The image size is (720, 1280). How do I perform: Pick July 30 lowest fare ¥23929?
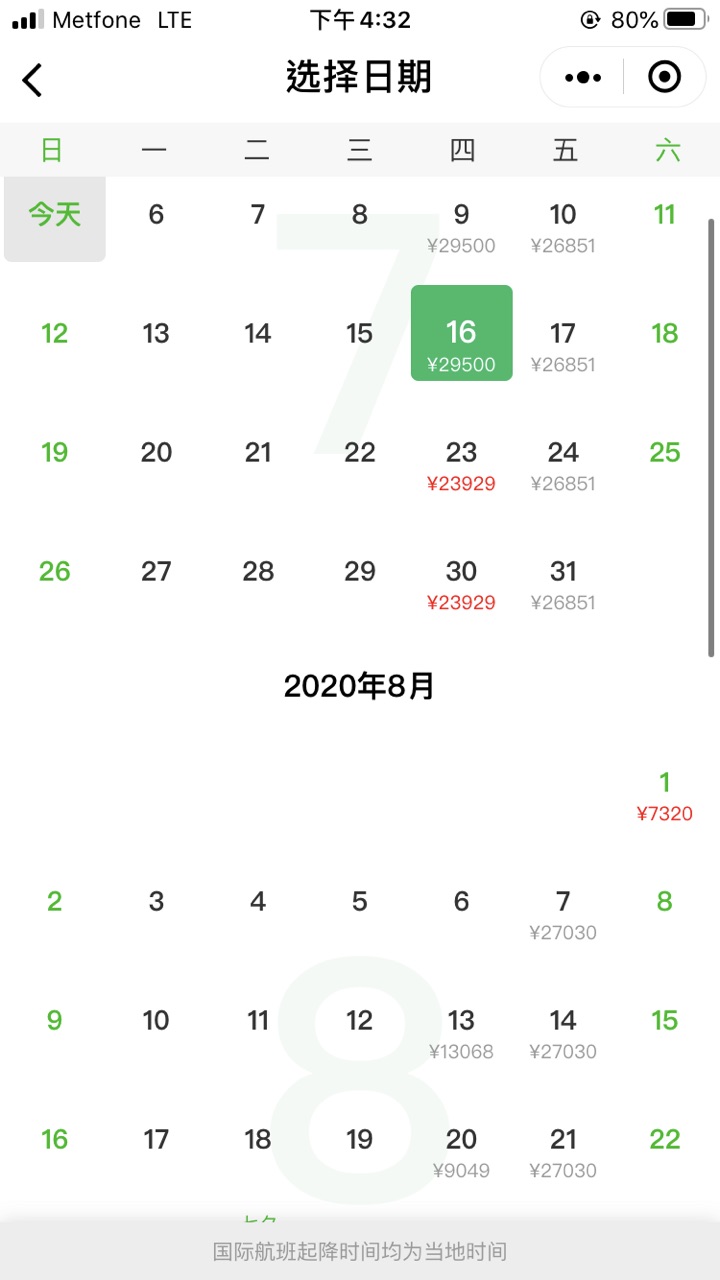[462, 585]
